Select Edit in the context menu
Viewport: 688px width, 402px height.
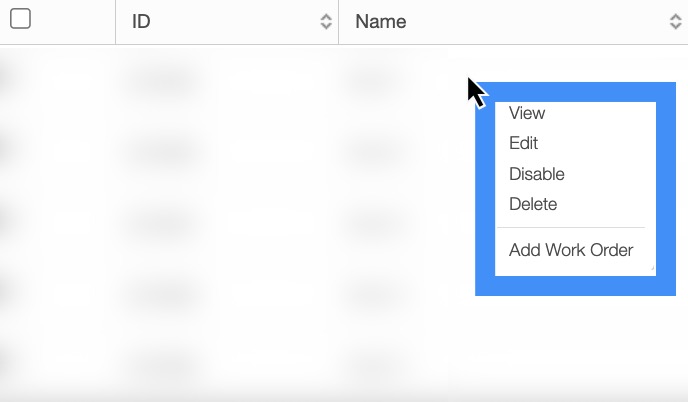(x=524, y=143)
